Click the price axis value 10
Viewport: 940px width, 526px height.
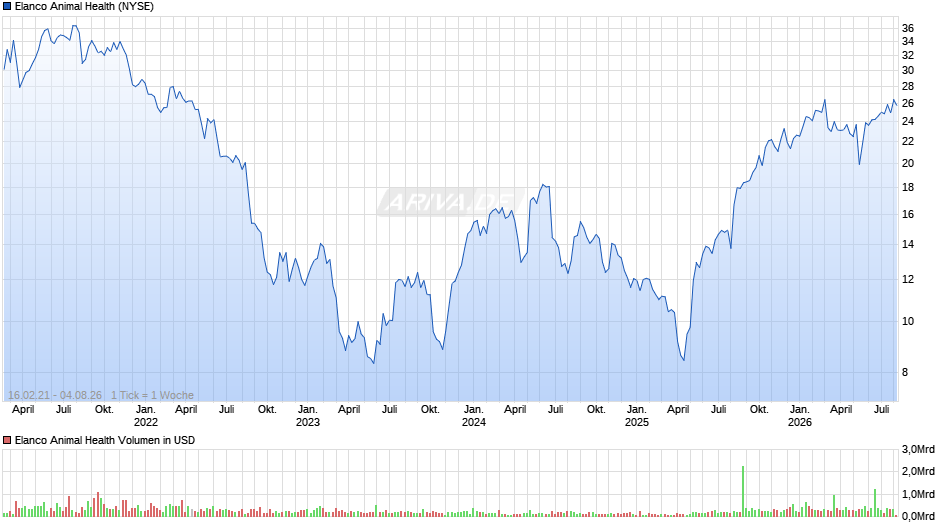[908, 321]
